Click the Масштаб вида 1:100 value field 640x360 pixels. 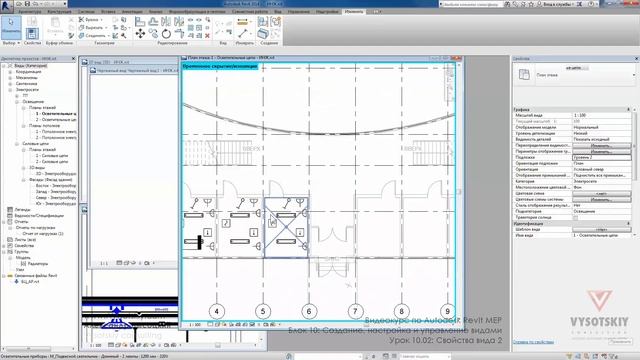point(601,116)
